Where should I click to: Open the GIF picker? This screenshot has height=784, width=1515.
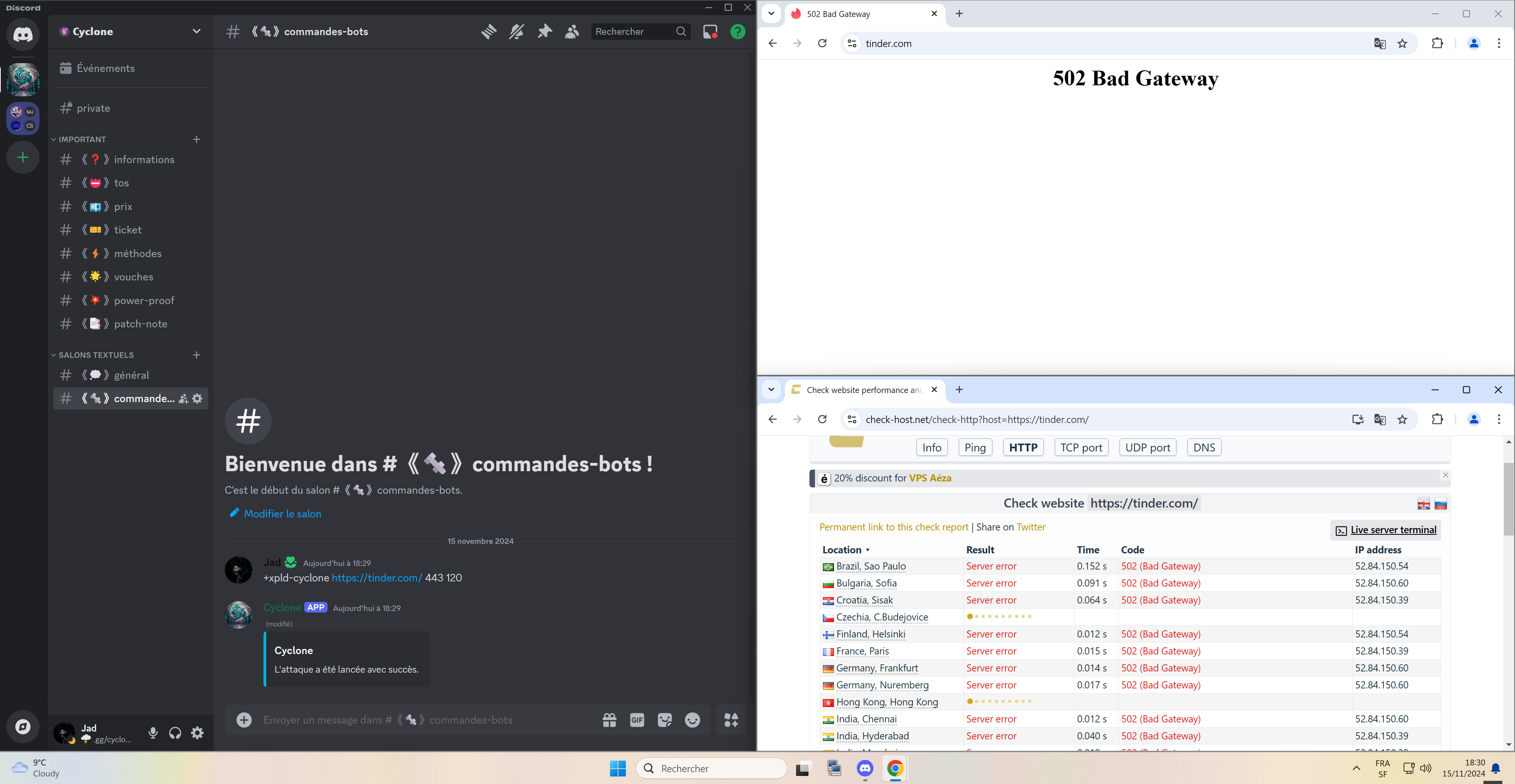pyautogui.click(x=637, y=720)
